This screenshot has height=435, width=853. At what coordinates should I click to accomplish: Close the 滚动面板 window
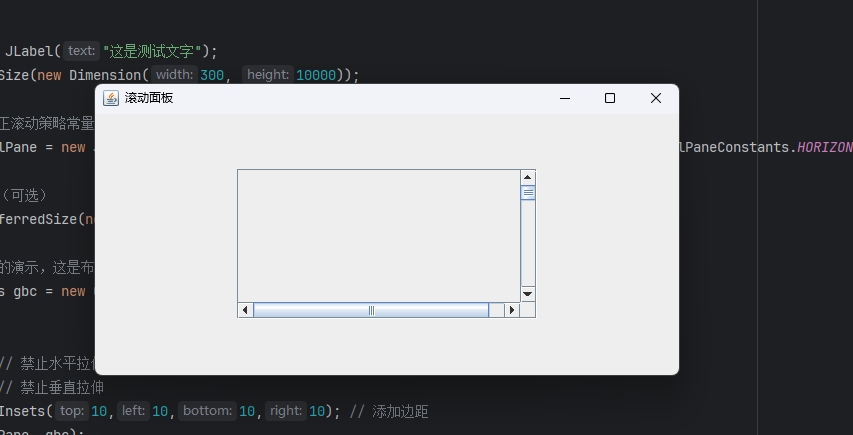pos(656,98)
